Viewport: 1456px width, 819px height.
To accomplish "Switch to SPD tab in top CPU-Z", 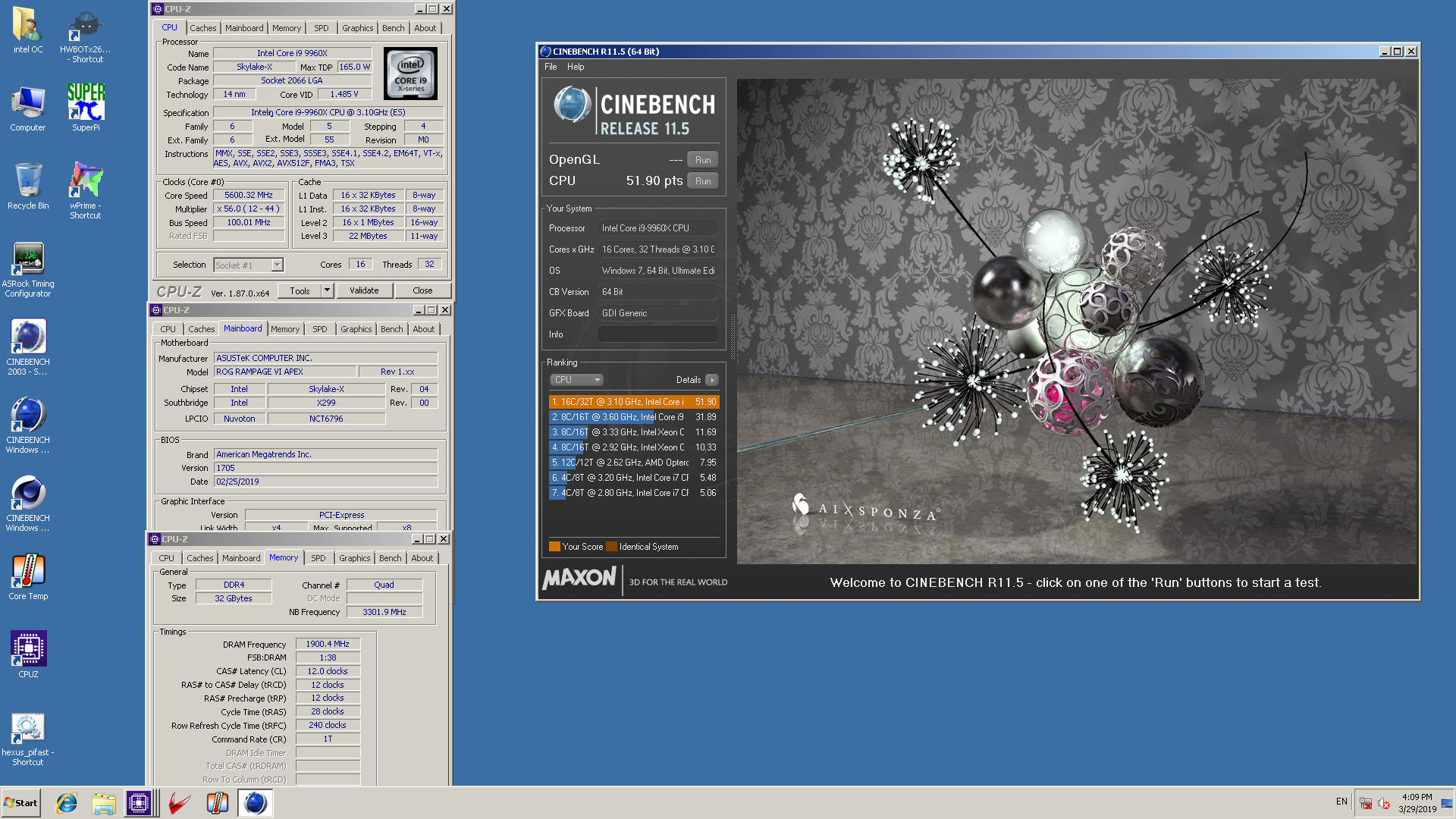I will (x=322, y=28).
